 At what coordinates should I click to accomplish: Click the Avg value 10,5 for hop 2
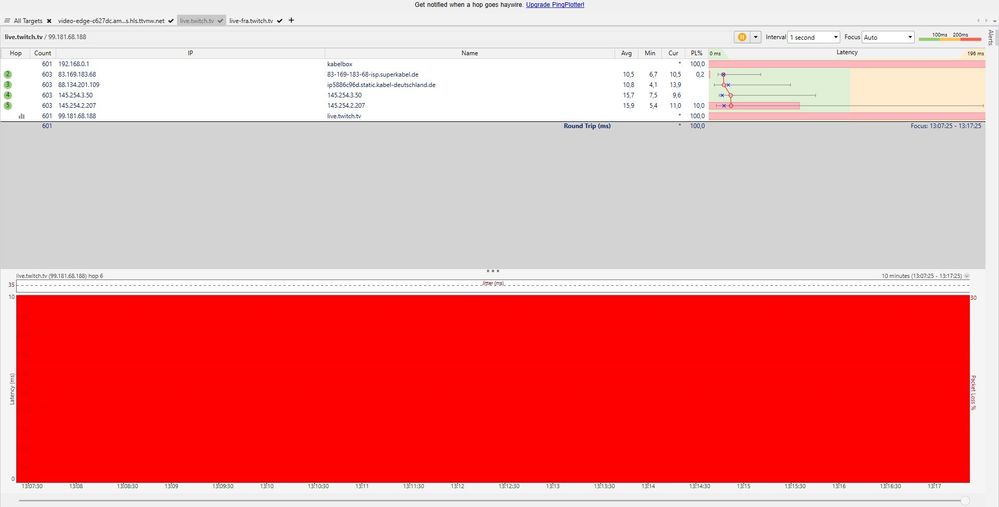[x=629, y=75]
